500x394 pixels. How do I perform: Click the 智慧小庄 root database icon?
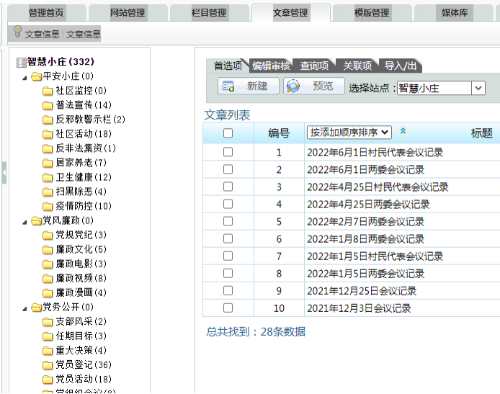21,62
